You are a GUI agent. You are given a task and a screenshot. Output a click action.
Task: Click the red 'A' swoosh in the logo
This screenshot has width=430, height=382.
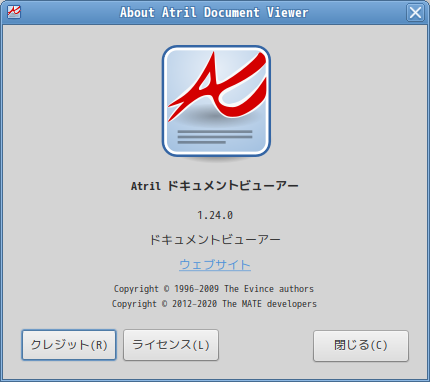tap(218, 85)
